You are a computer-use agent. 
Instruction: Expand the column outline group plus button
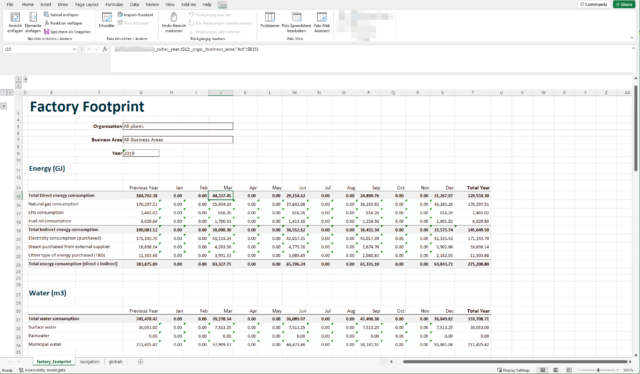pos(25,79)
